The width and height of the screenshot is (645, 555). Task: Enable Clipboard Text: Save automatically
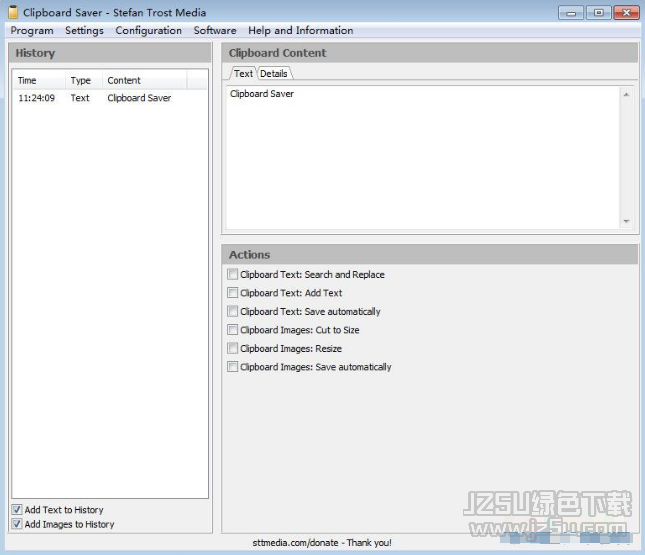232,311
